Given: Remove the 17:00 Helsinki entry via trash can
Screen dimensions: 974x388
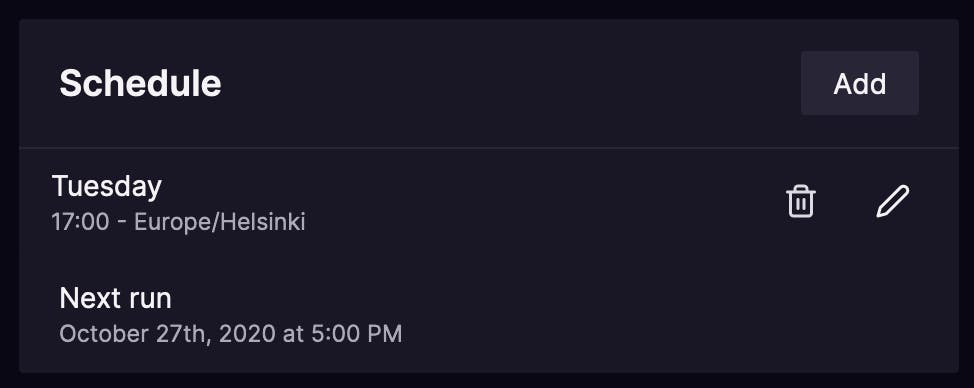Looking at the screenshot, I should (801, 202).
